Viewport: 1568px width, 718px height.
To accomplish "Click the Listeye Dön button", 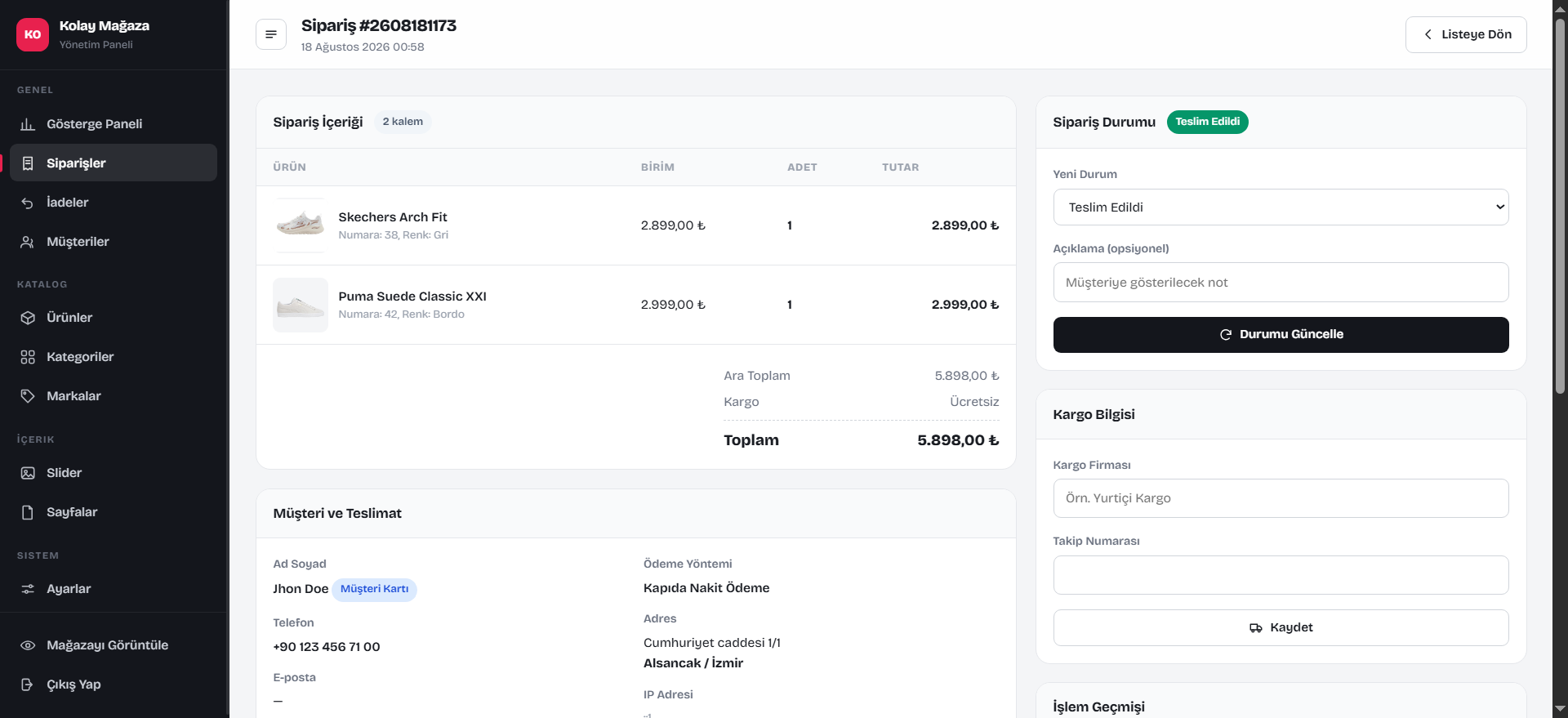I will 1466,34.
